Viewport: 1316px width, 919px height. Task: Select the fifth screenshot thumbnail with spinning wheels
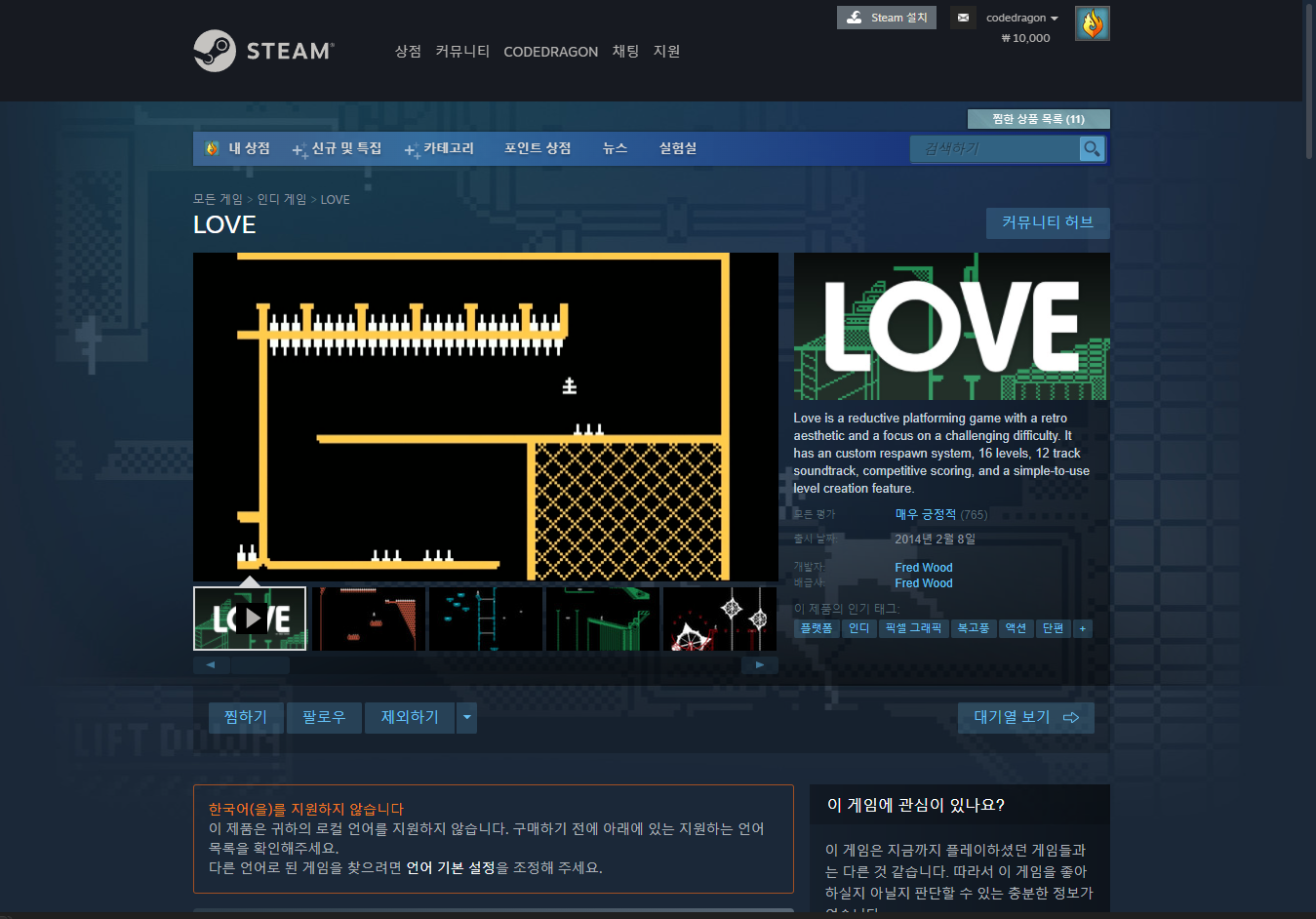pyautogui.click(x=720, y=619)
